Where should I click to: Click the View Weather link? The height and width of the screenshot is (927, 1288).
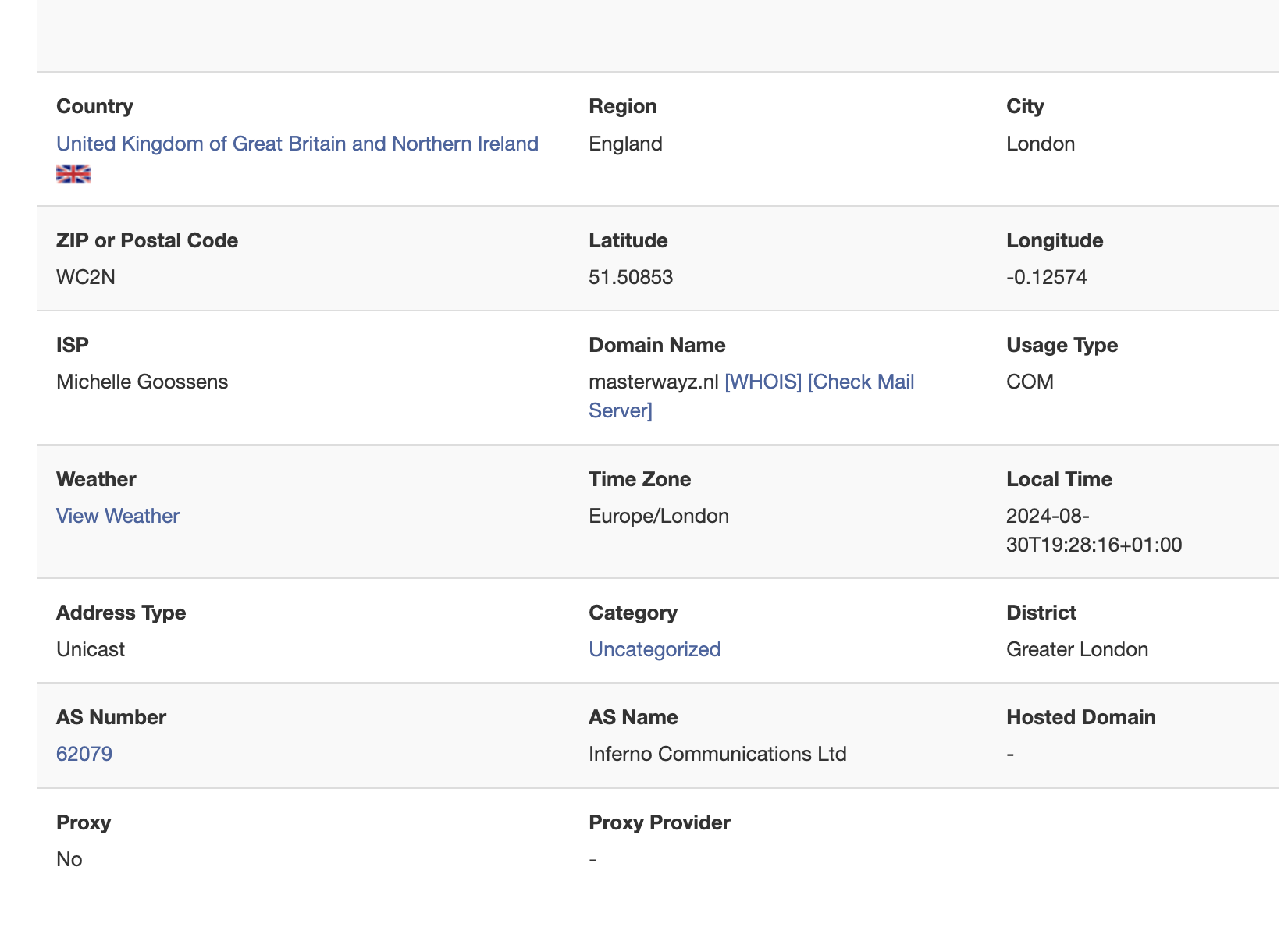118,516
